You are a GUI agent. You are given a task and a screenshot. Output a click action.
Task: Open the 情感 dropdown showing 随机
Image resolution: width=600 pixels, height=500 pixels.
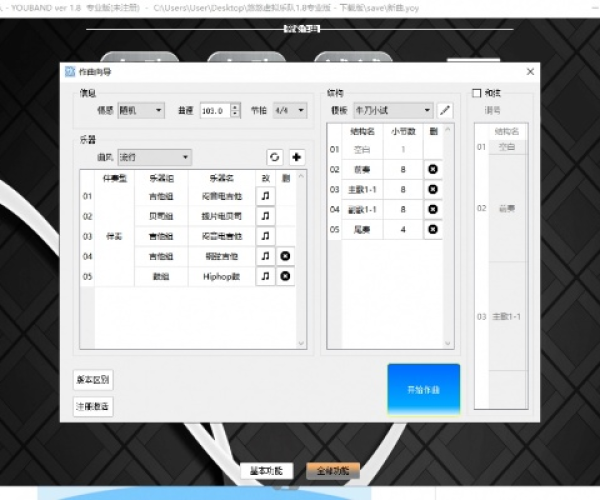click(141, 111)
